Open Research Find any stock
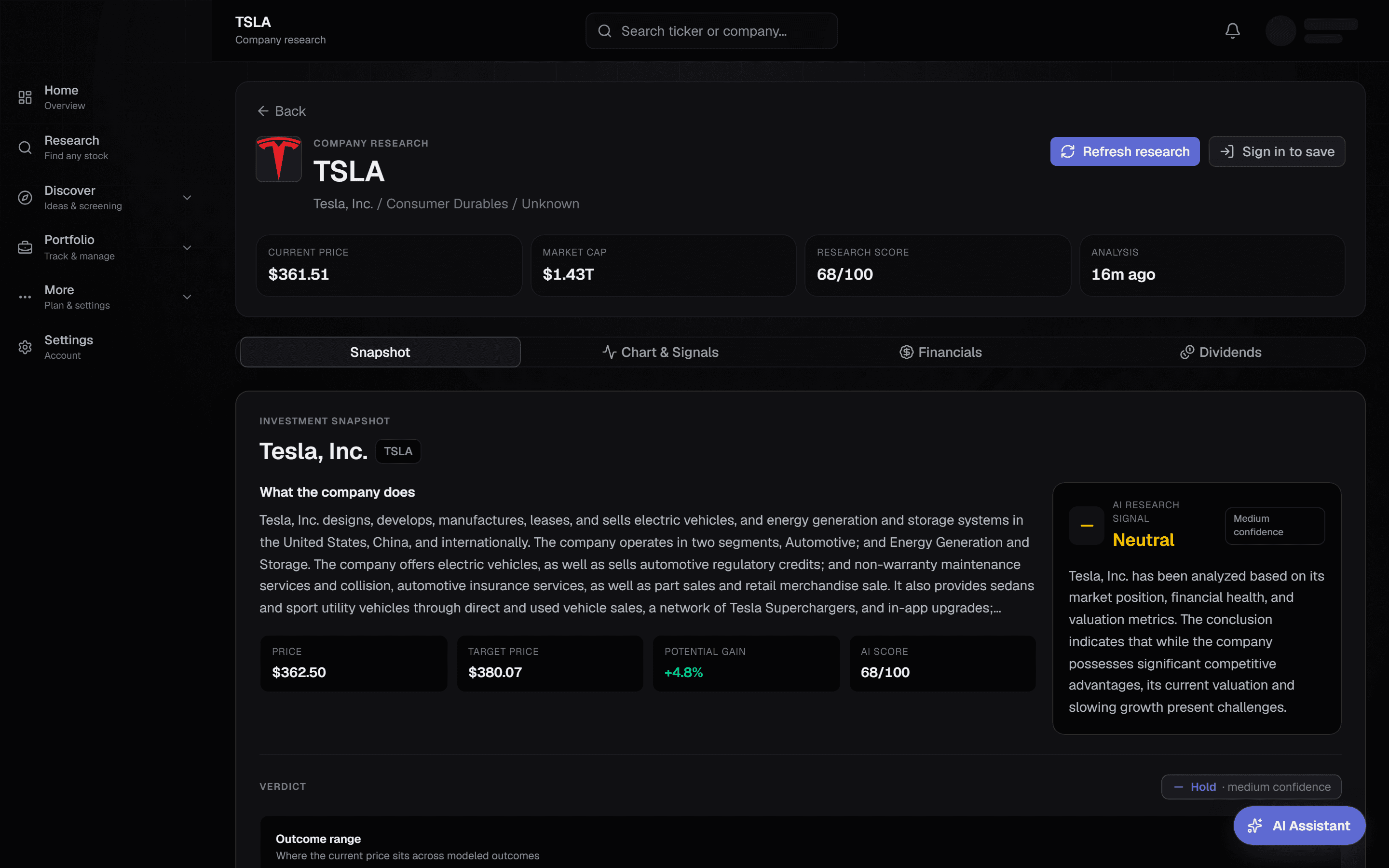The height and width of the screenshot is (868, 1389). (106, 148)
